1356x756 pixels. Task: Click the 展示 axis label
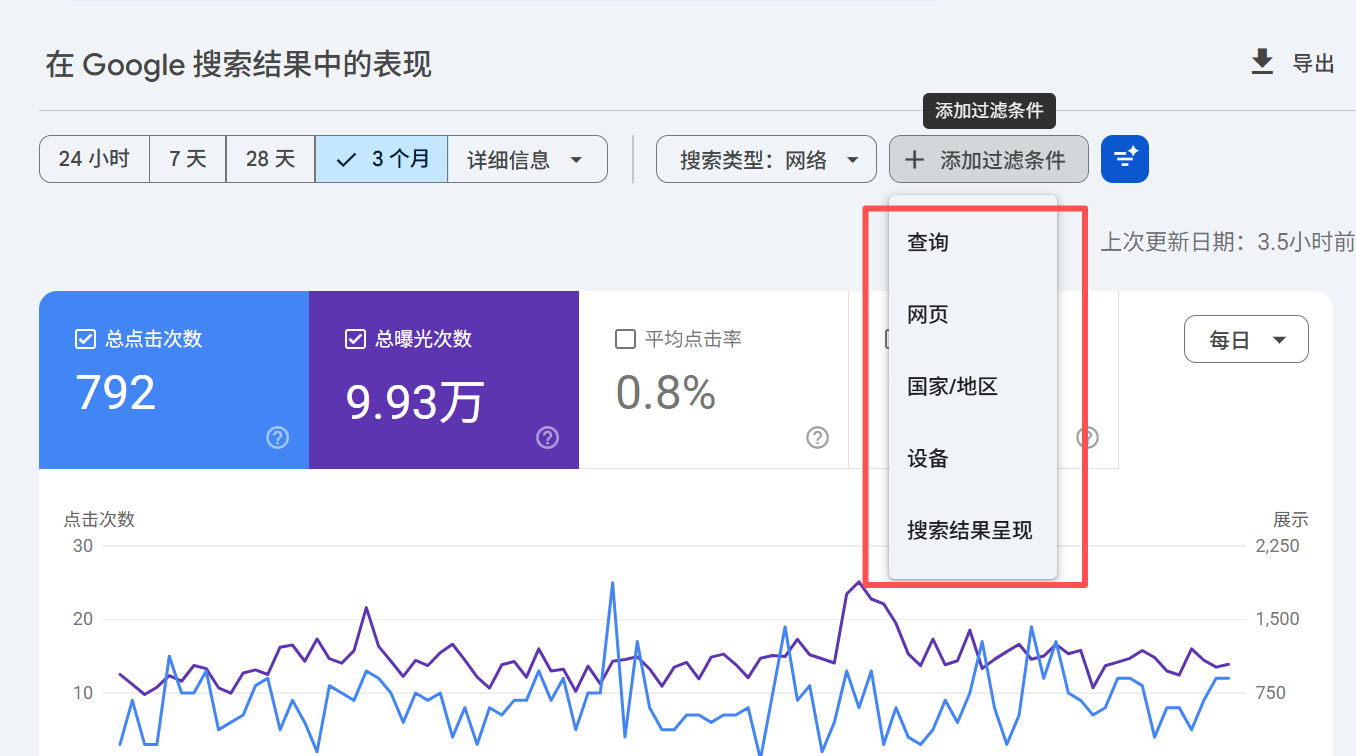click(x=1290, y=520)
